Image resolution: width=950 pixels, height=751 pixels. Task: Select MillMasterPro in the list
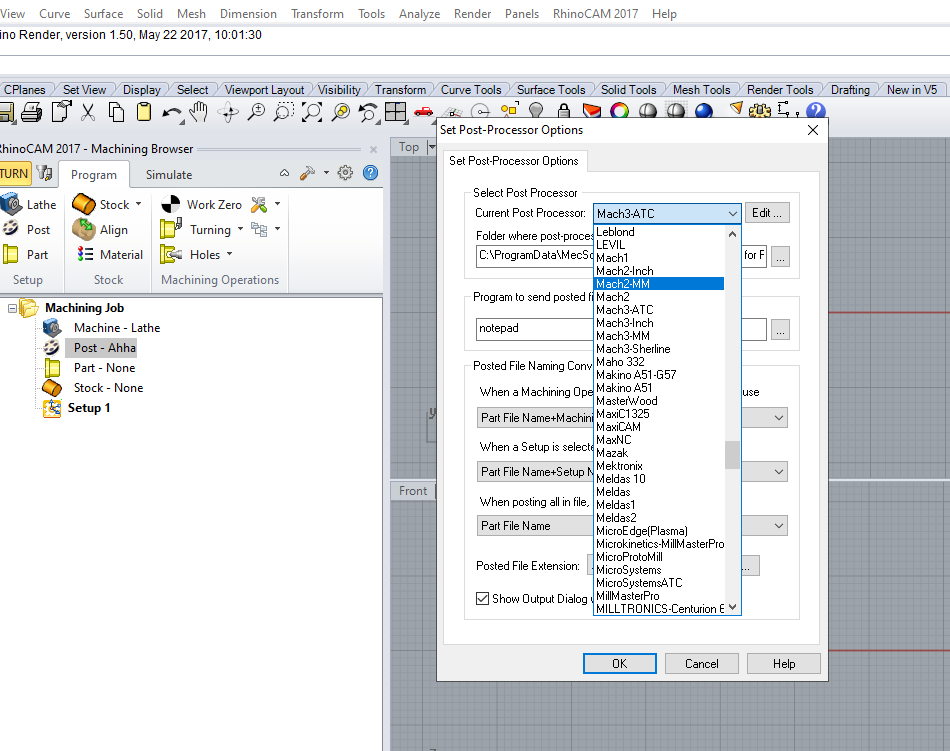pos(628,596)
